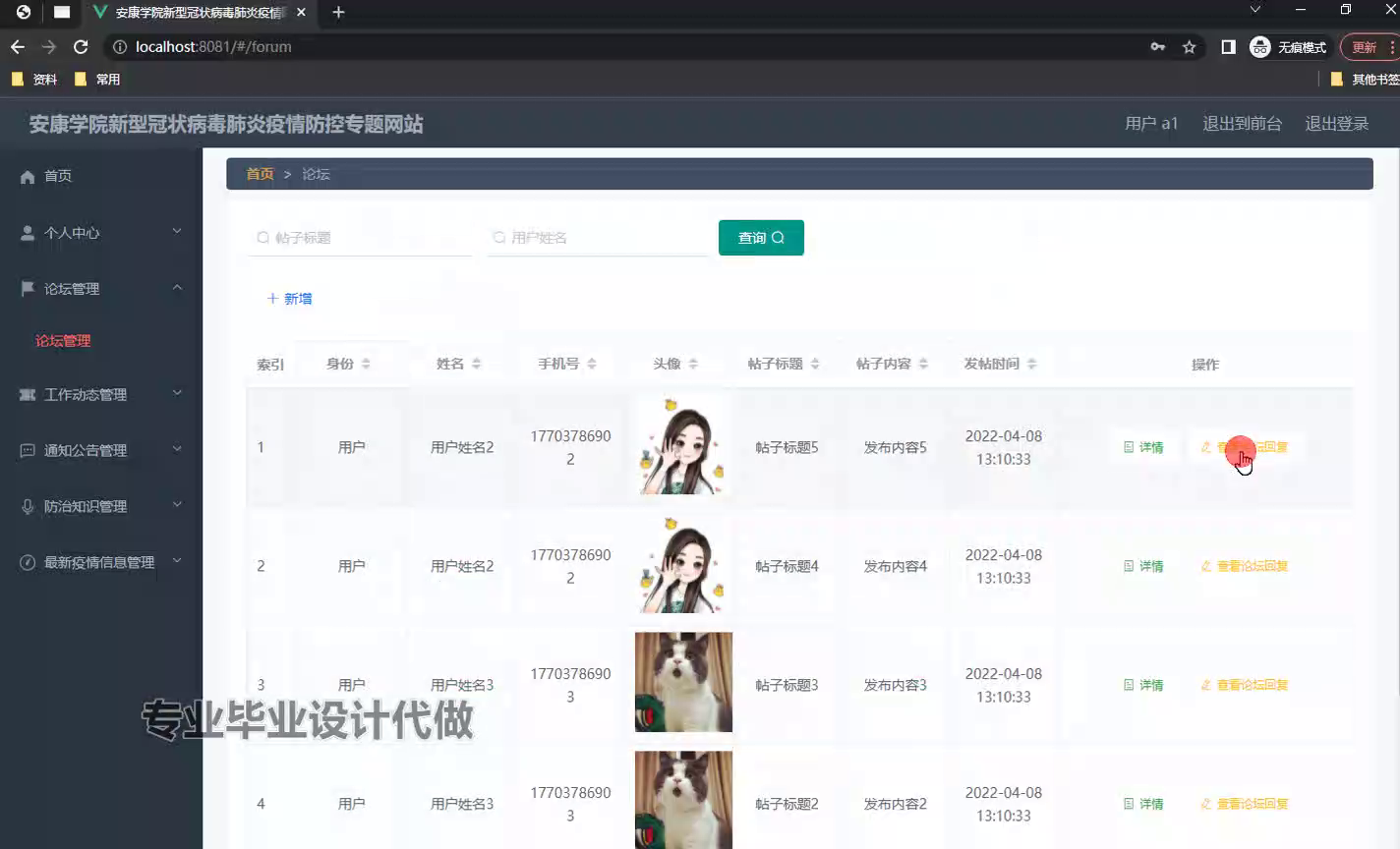Sort by the 身份 column arrows
The height and width of the screenshot is (849, 1400).
366,364
